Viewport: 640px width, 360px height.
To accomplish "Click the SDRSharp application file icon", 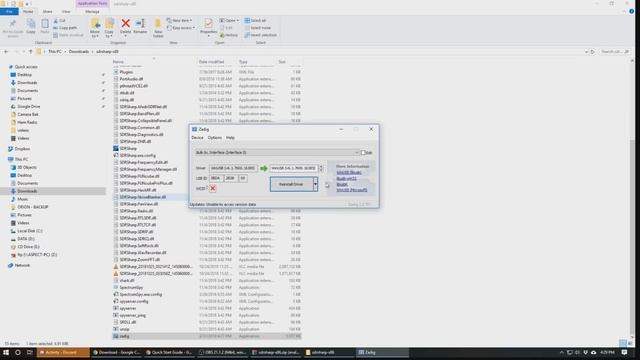I will [x=116, y=148].
